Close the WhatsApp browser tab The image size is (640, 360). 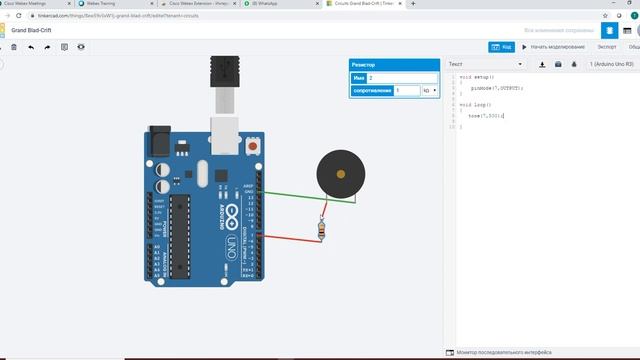click(x=318, y=4)
